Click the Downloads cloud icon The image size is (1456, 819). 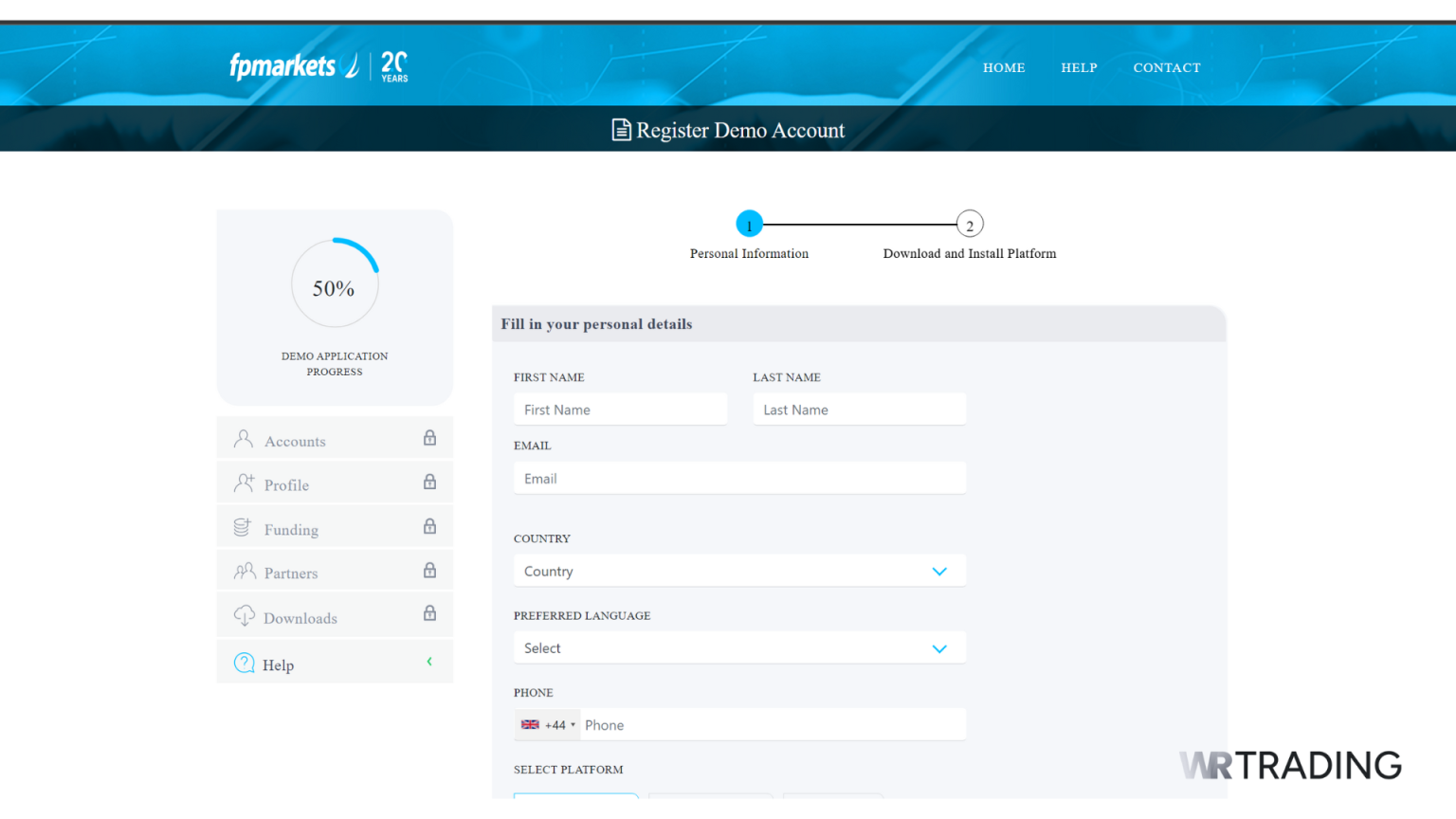245,616
